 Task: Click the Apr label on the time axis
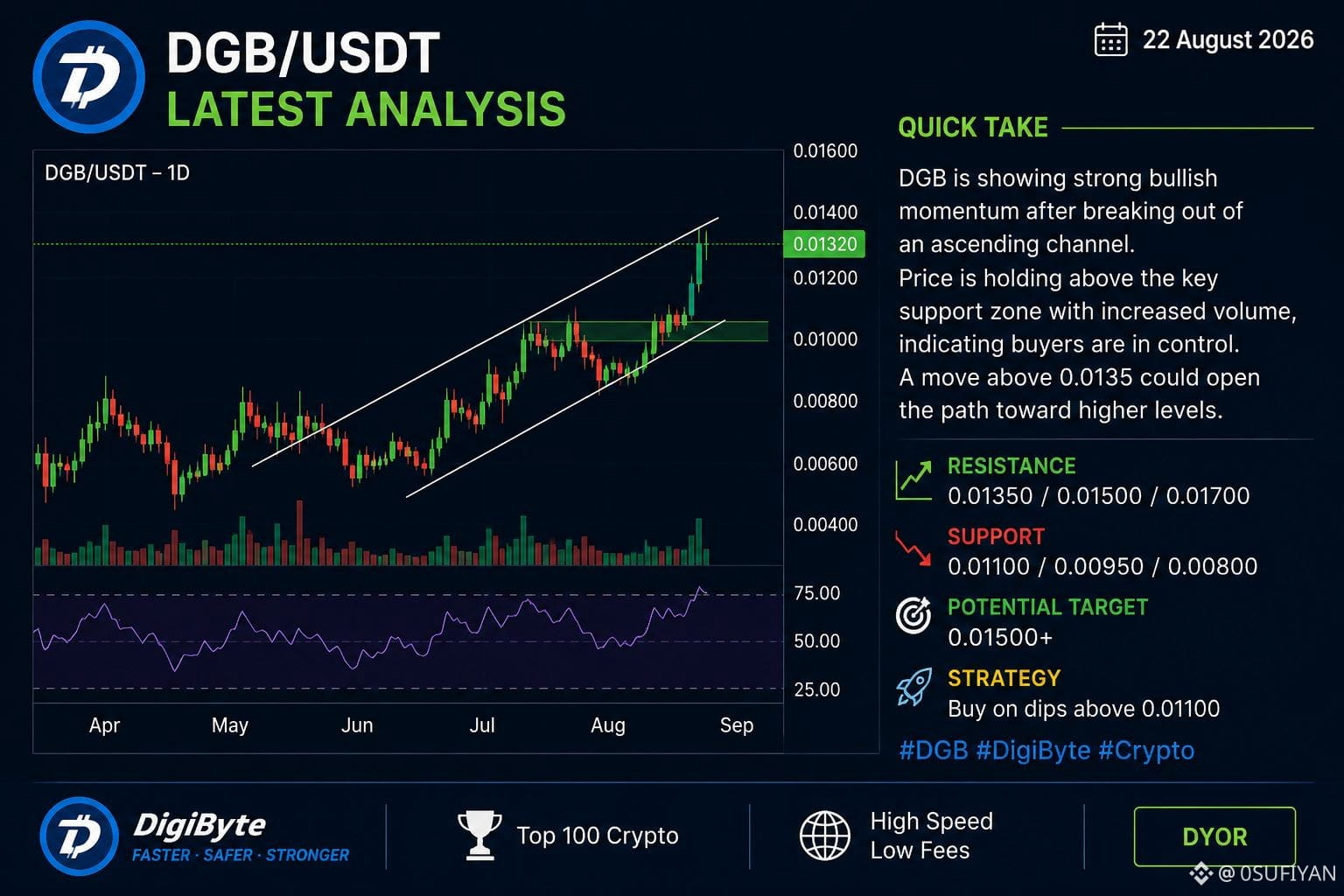click(x=104, y=725)
